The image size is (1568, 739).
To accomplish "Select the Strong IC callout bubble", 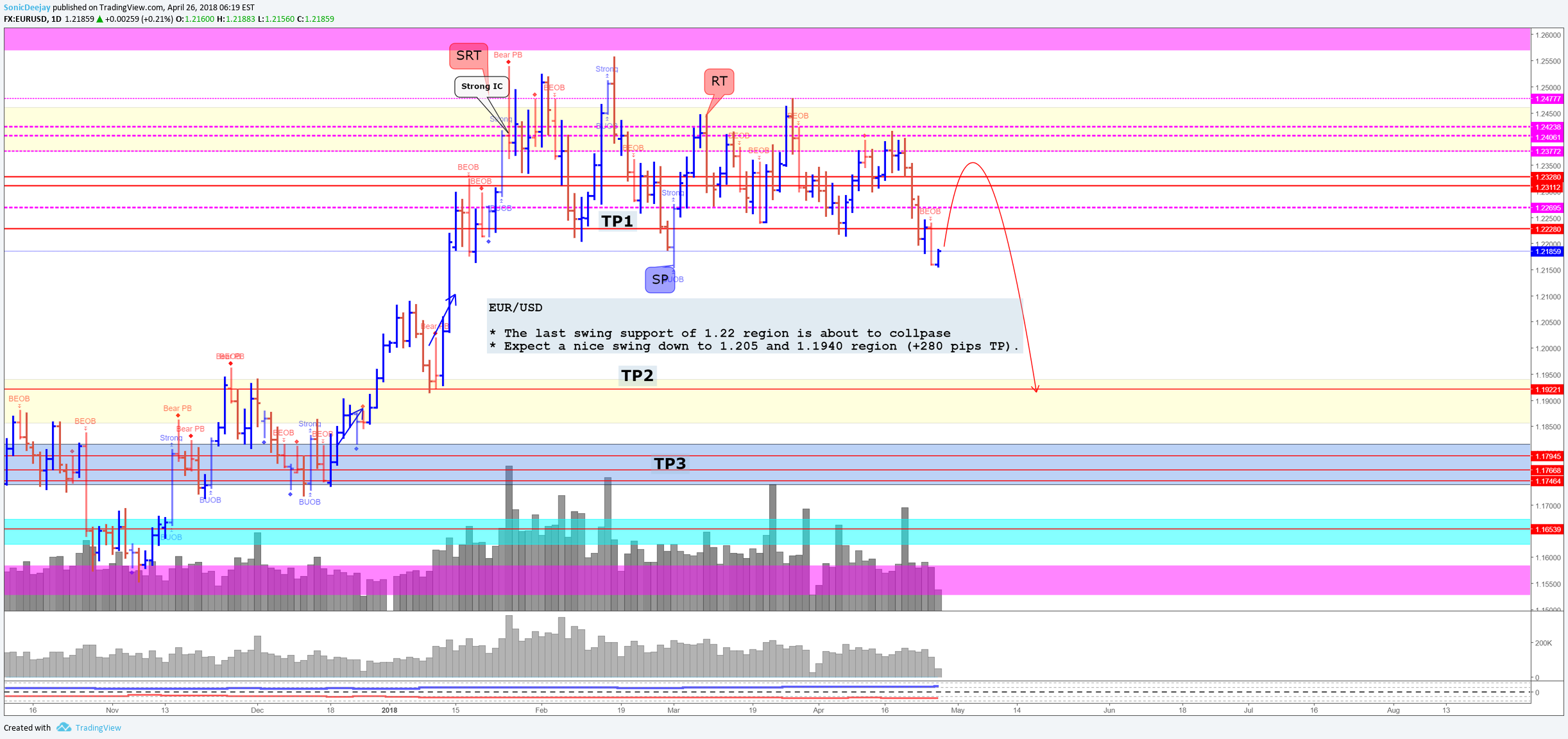I will tap(482, 87).
